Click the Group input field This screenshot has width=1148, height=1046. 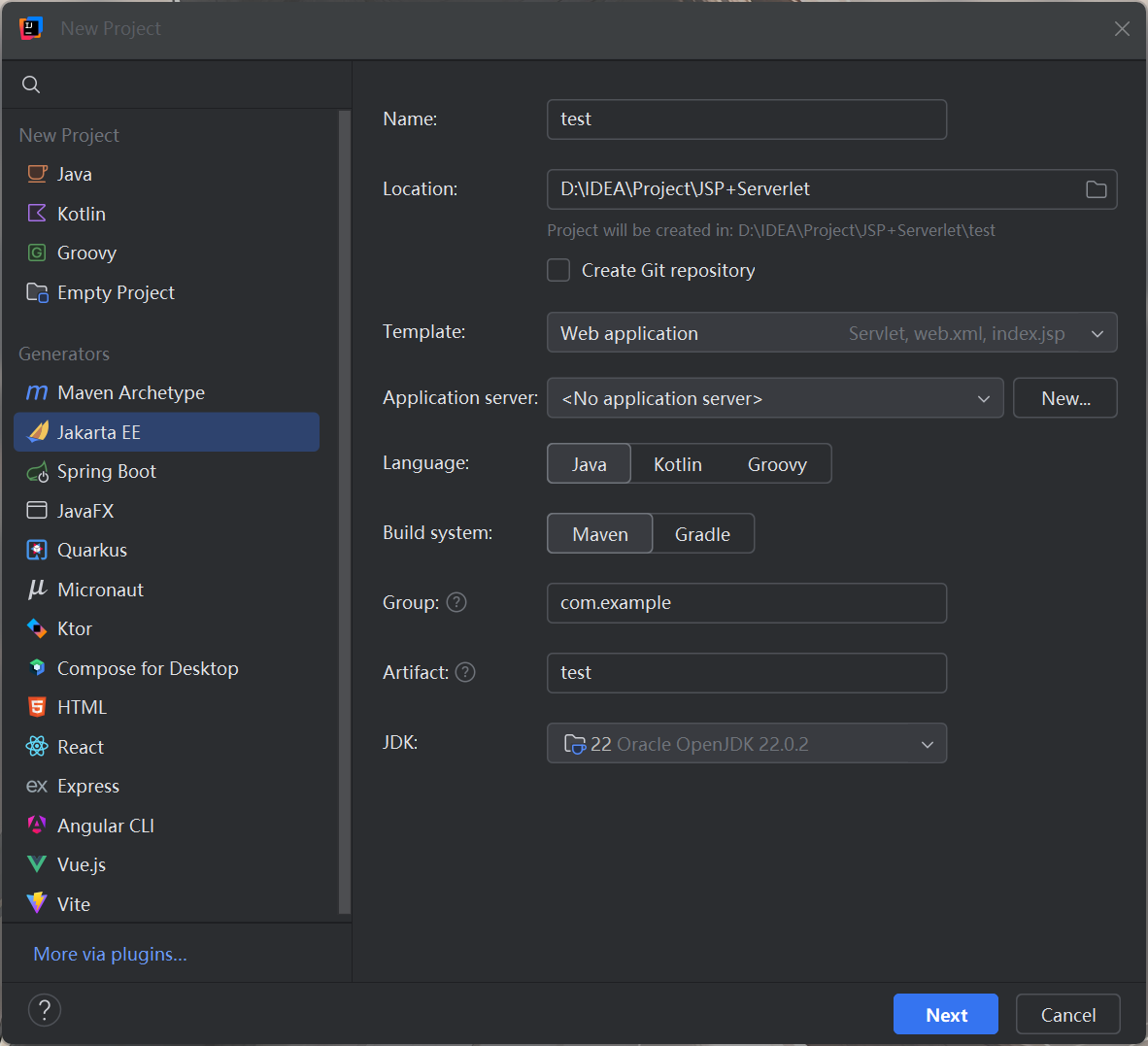pos(747,603)
